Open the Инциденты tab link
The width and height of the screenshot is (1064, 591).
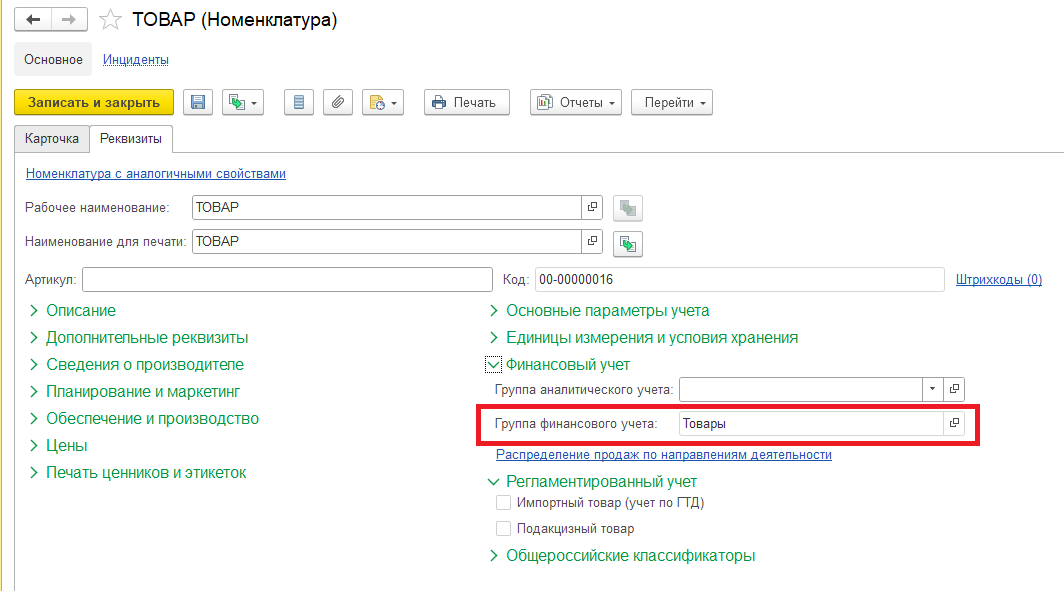point(136,60)
